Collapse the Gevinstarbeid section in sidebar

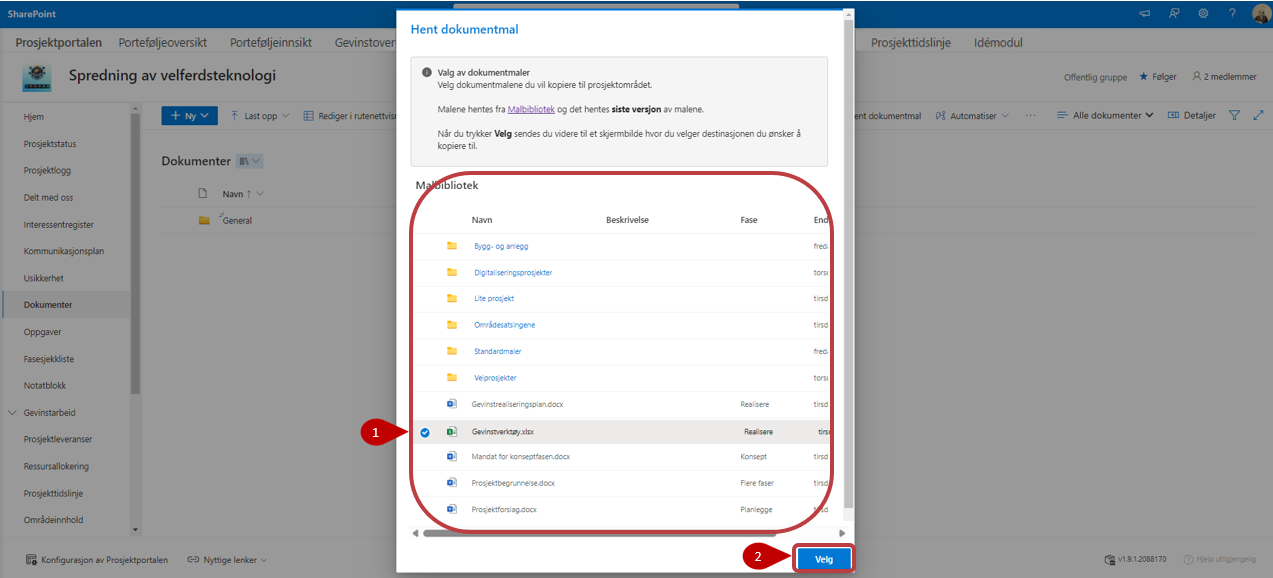12,412
